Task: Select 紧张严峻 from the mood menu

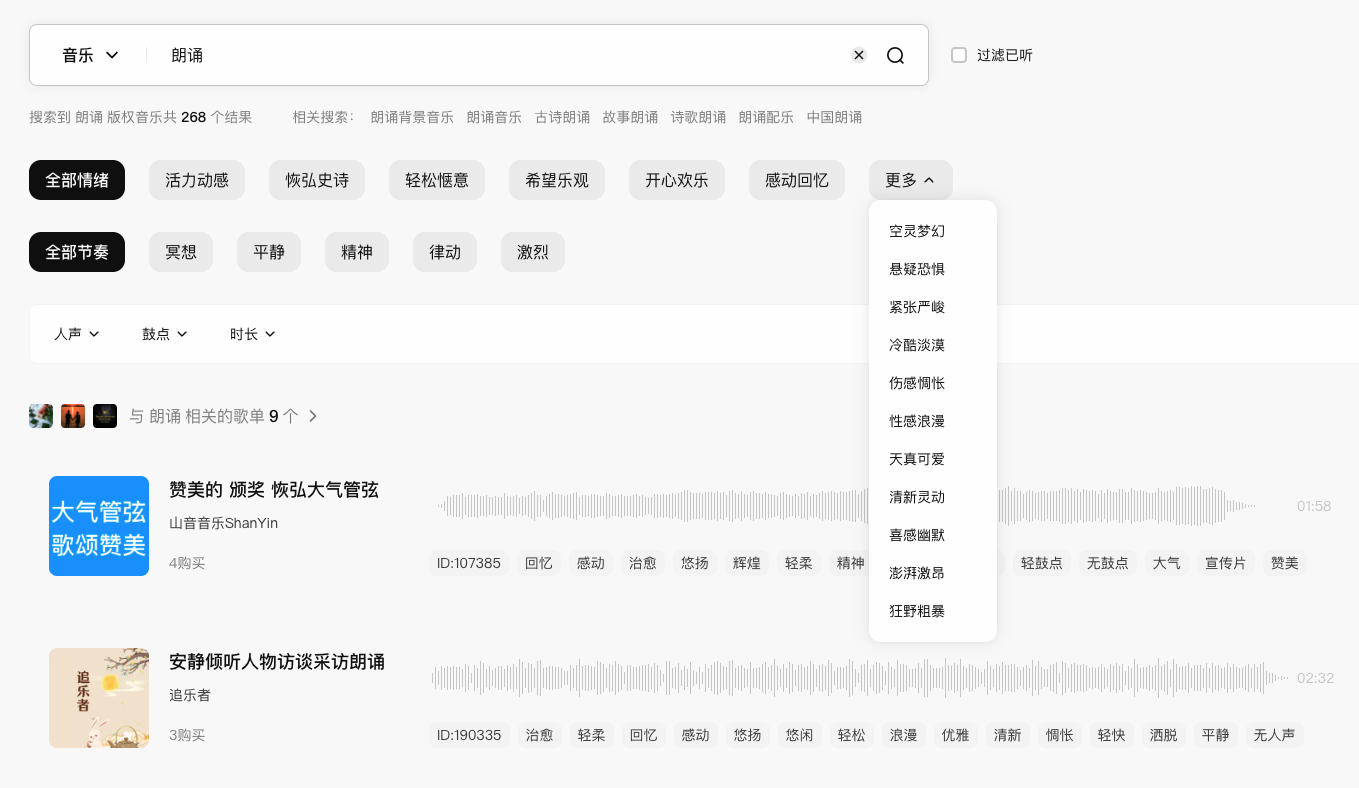Action: 917,307
